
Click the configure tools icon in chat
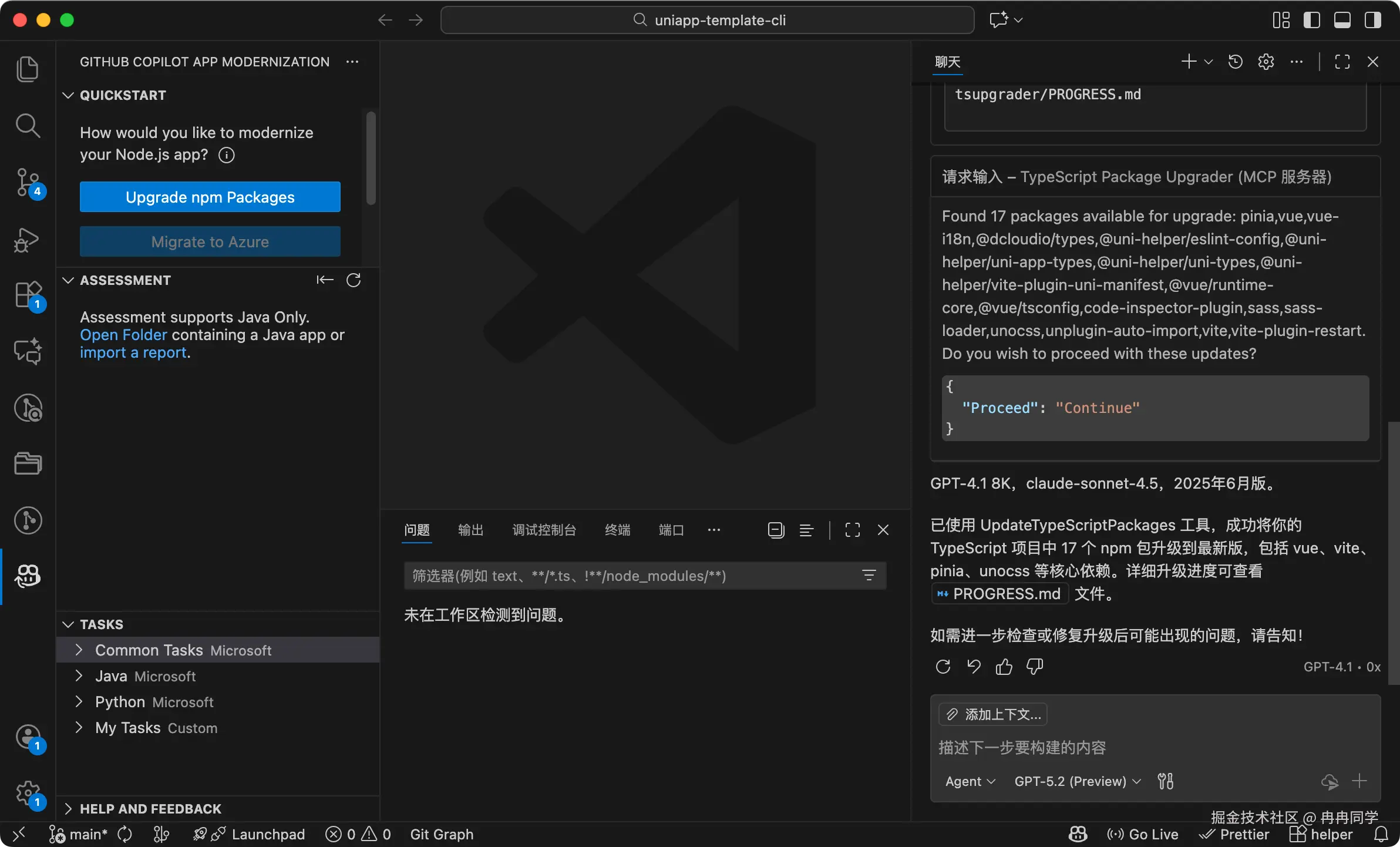pyautogui.click(x=1165, y=781)
